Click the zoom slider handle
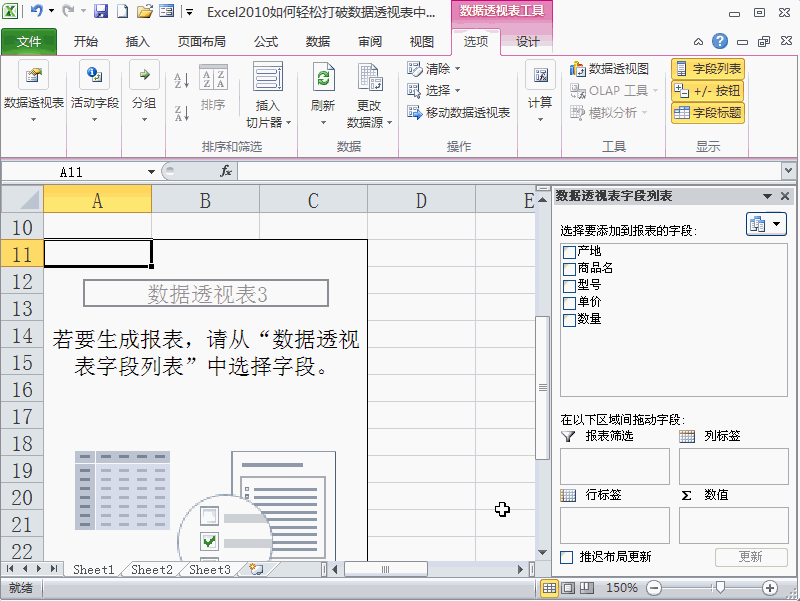800x601 pixels. click(720, 588)
